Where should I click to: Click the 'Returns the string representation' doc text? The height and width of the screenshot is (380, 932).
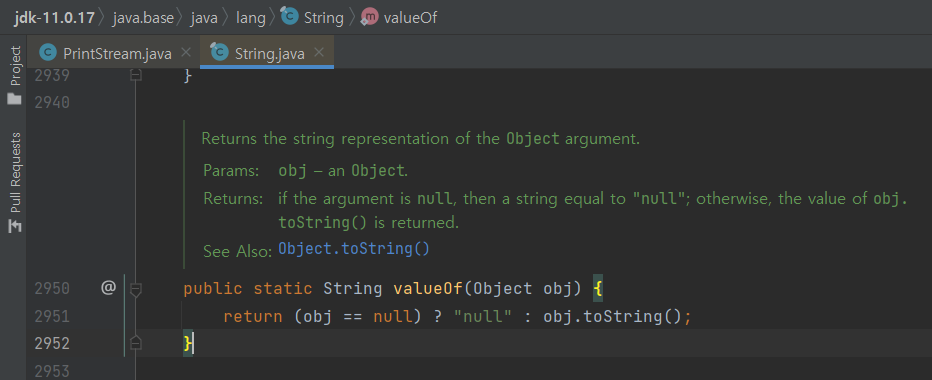[420, 139]
